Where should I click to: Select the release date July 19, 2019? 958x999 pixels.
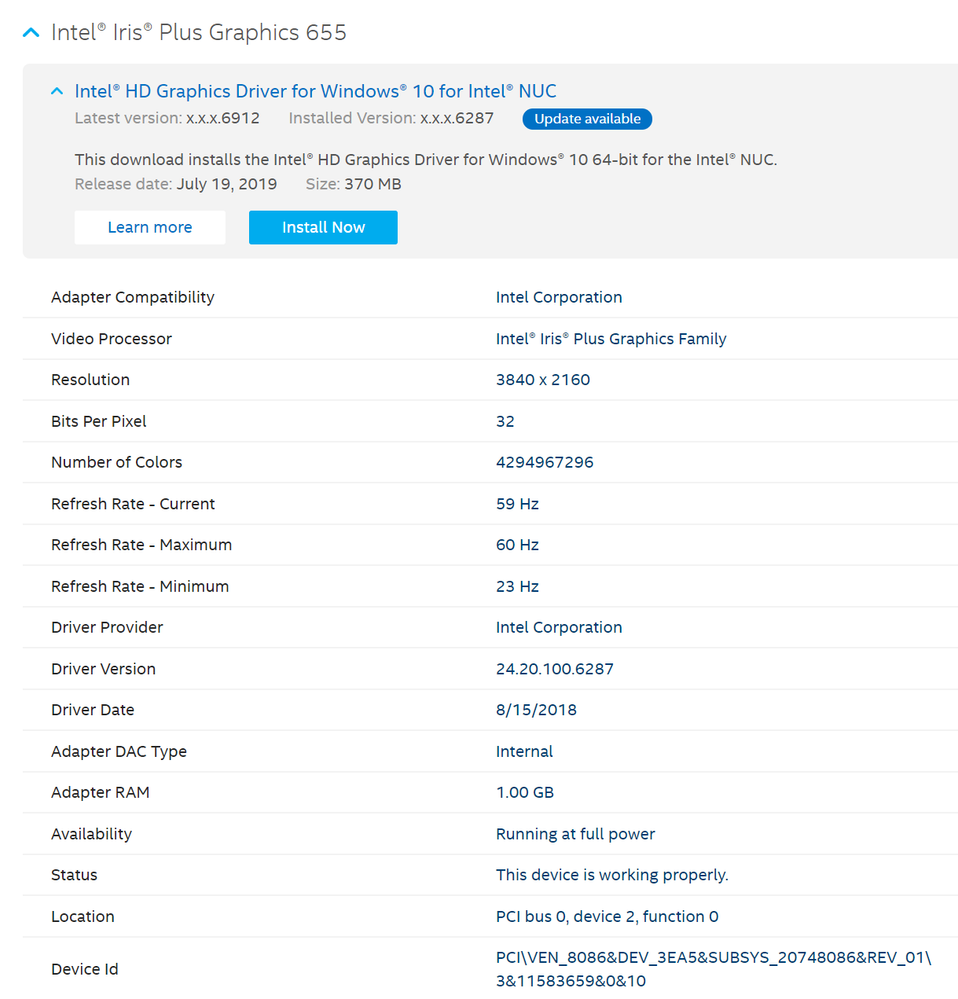tap(227, 184)
